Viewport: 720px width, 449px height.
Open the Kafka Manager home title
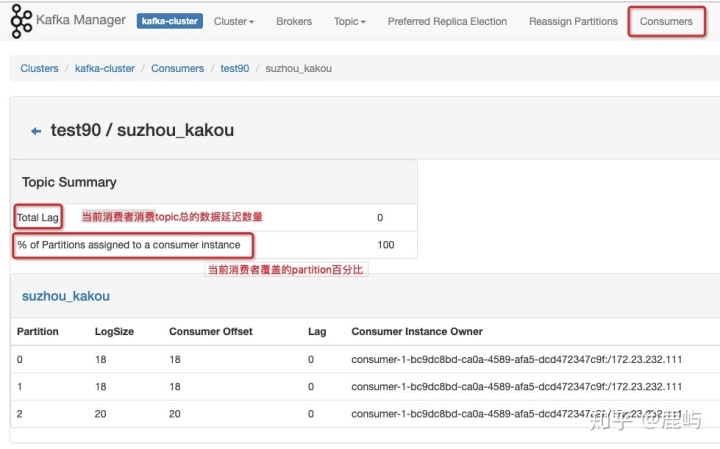[81, 20]
